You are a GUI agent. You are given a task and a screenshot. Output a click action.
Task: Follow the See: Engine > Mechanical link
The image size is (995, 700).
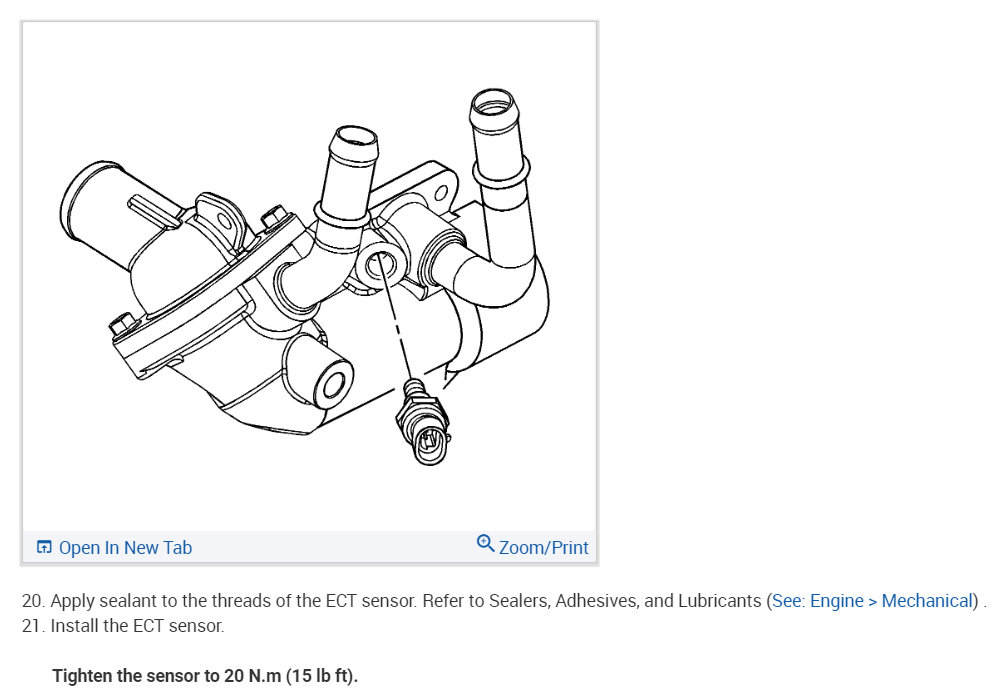click(872, 600)
